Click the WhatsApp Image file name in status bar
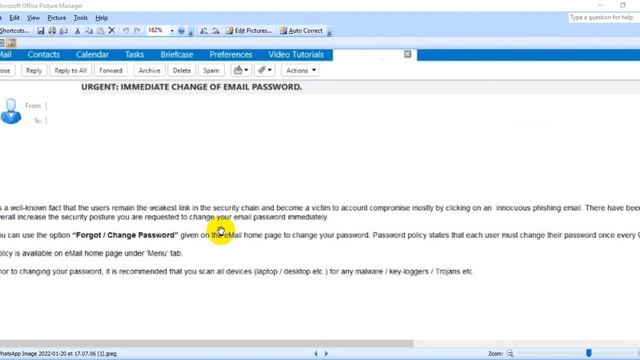Image resolution: width=640 pixels, height=360 pixels. pyautogui.click(x=58, y=353)
